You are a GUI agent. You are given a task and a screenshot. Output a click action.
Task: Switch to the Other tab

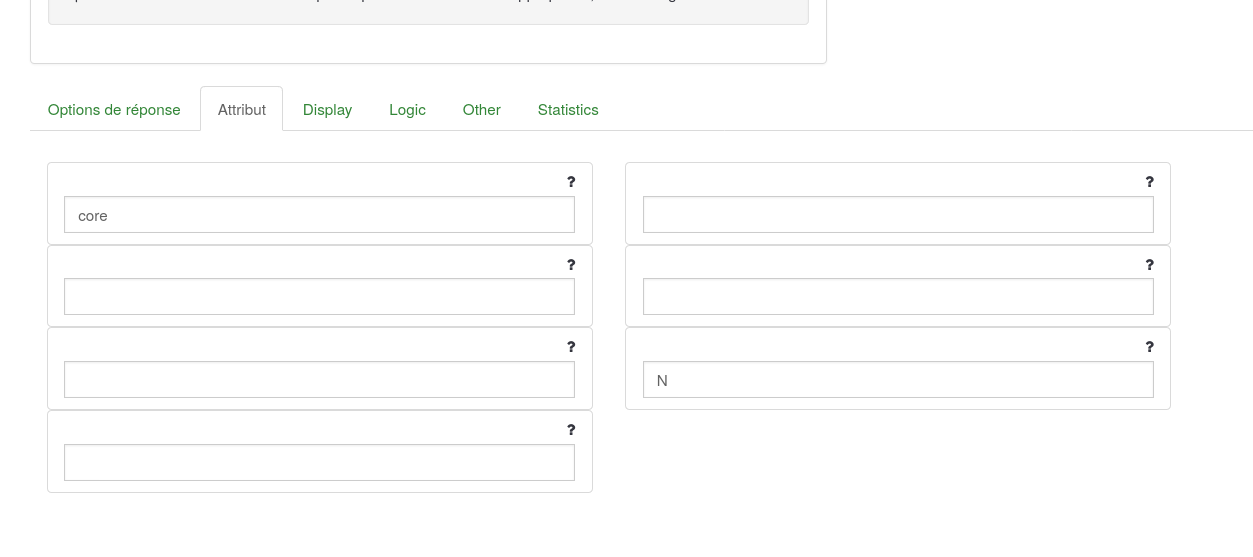point(481,110)
